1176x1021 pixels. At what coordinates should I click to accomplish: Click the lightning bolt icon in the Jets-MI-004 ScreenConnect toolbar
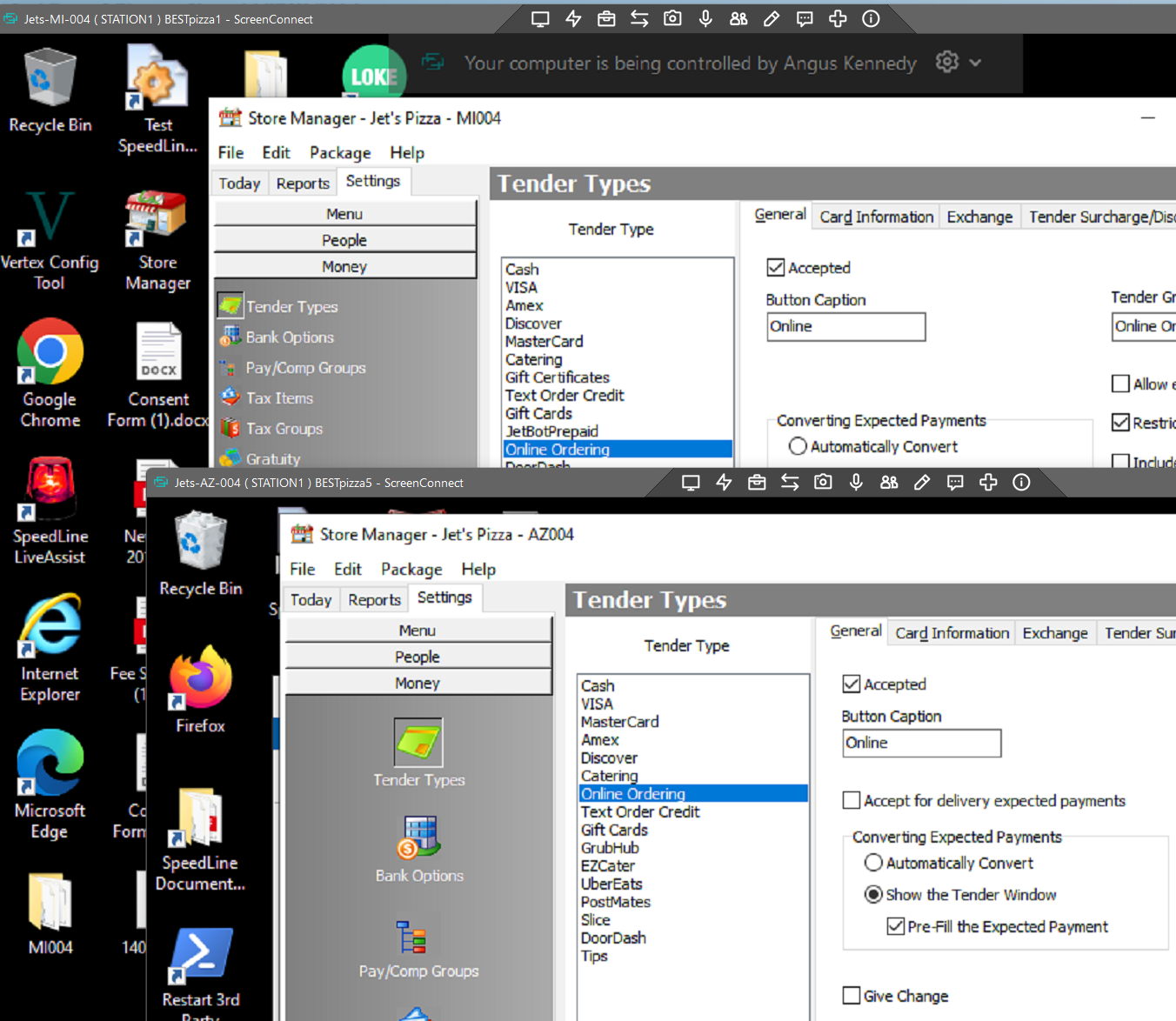pos(573,18)
